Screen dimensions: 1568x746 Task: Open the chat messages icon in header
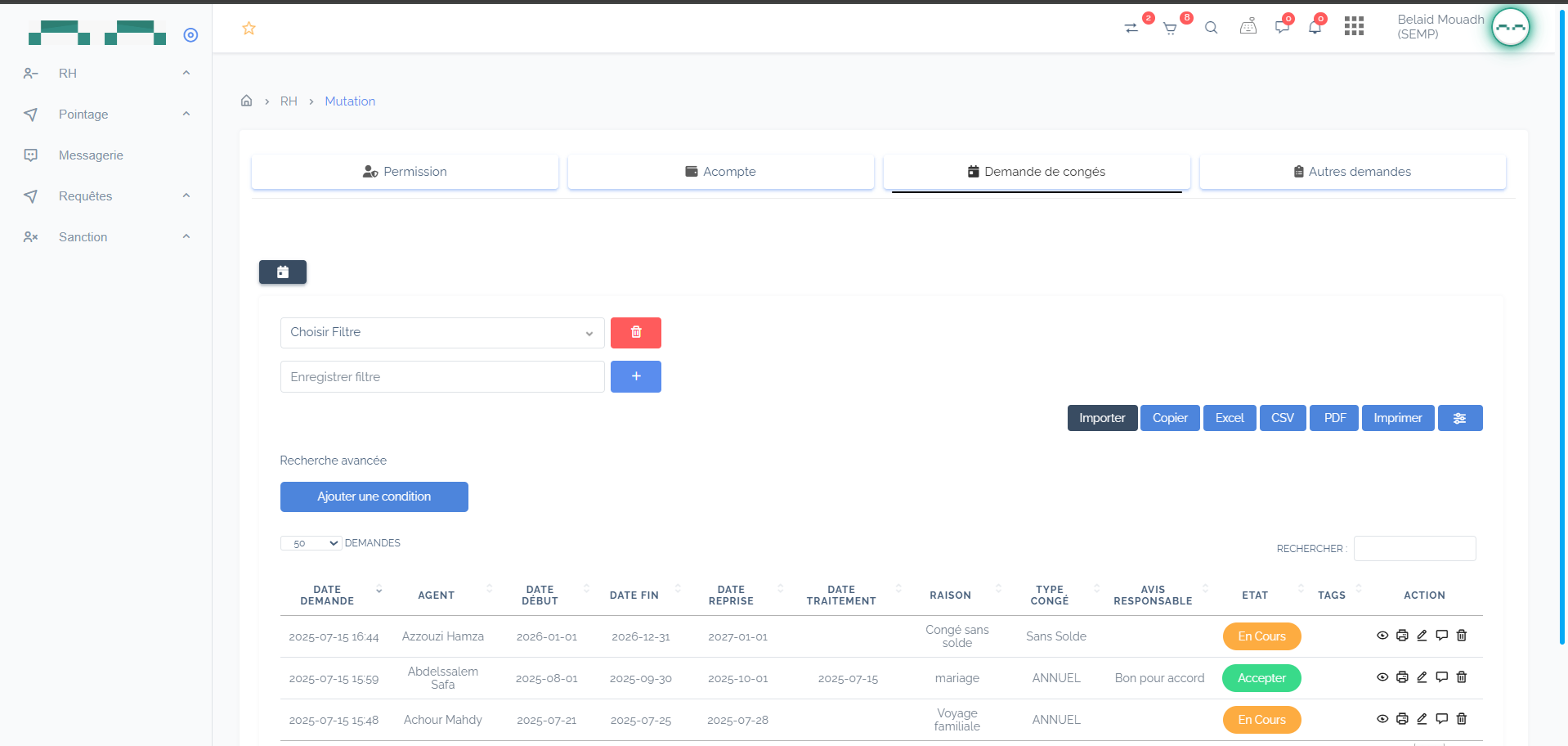(1282, 27)
